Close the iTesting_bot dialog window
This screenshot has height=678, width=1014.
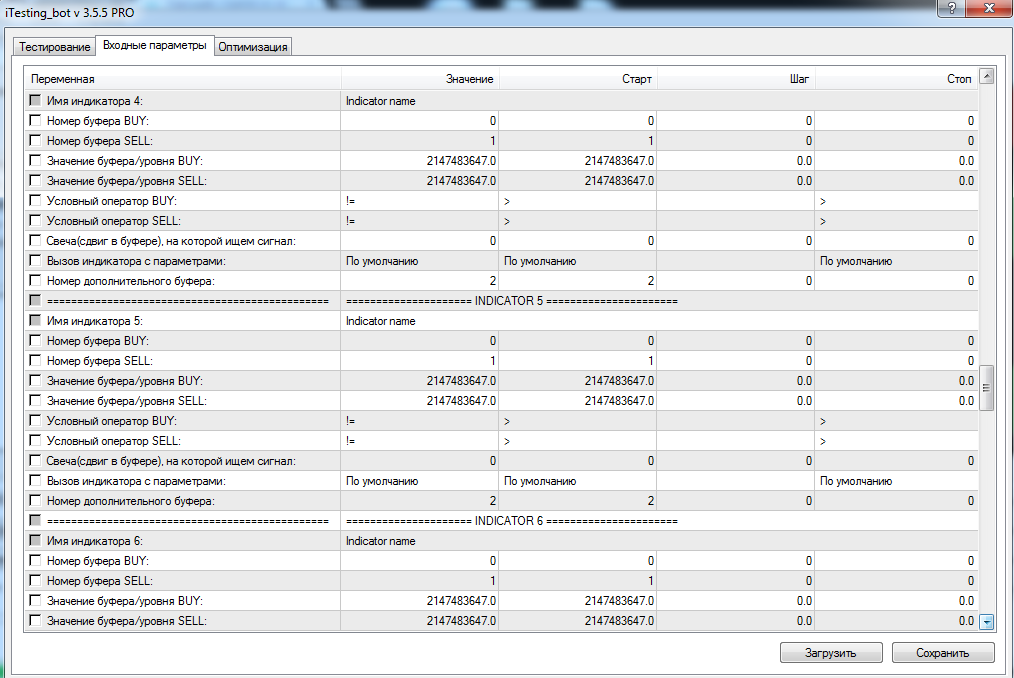[989, 9]
